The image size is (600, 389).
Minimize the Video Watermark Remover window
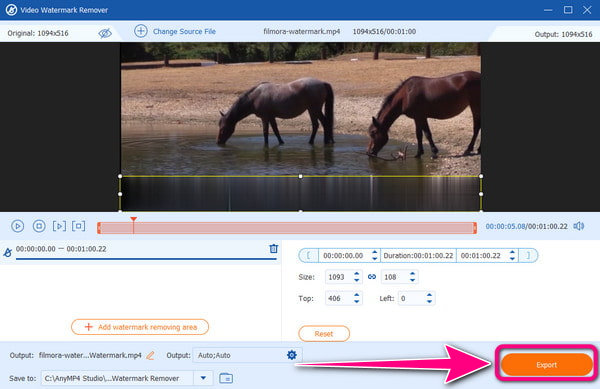click(x=548, y=10)
